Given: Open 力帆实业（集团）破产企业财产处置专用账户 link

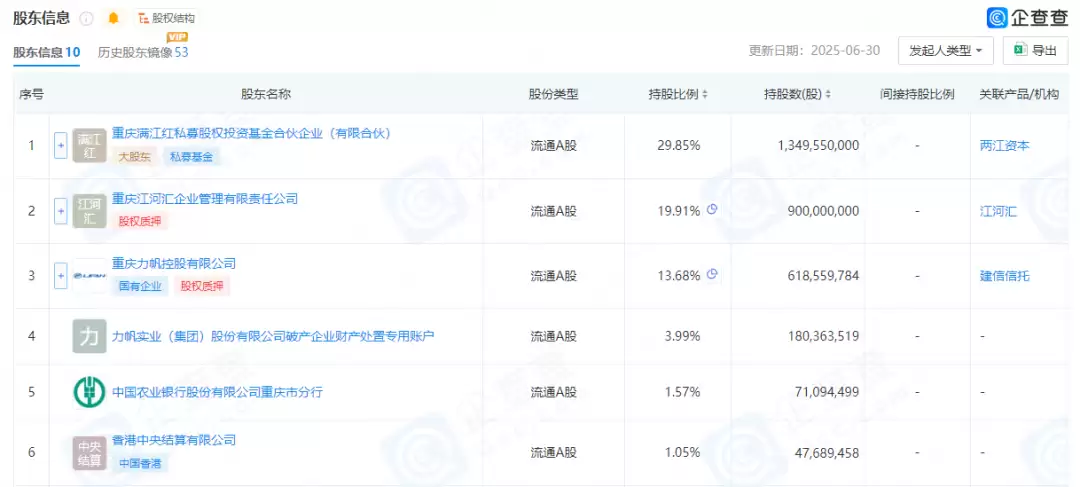Looking at the screenshot, I should (273, 336).
